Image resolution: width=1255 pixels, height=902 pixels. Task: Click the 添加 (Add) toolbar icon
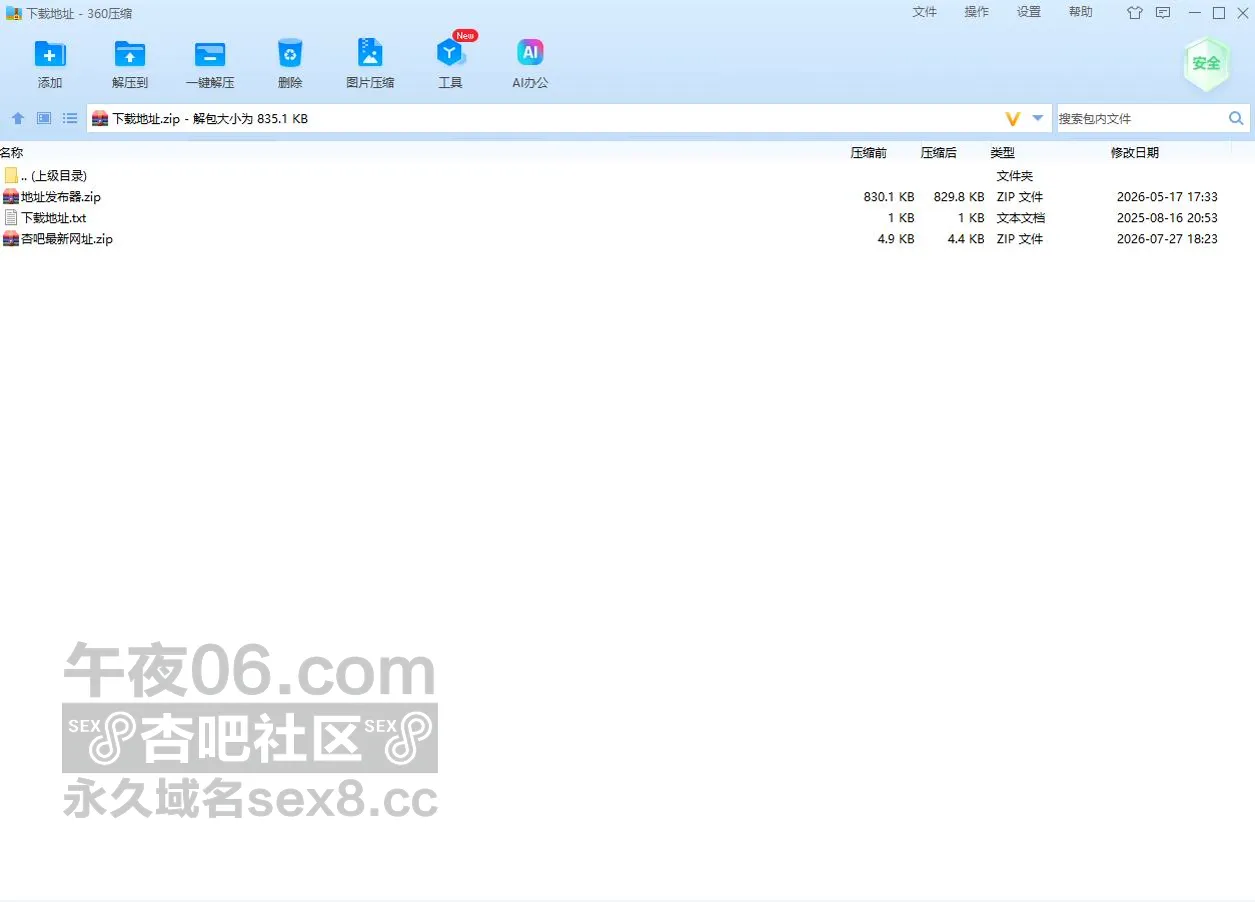[x=50, y=54]
